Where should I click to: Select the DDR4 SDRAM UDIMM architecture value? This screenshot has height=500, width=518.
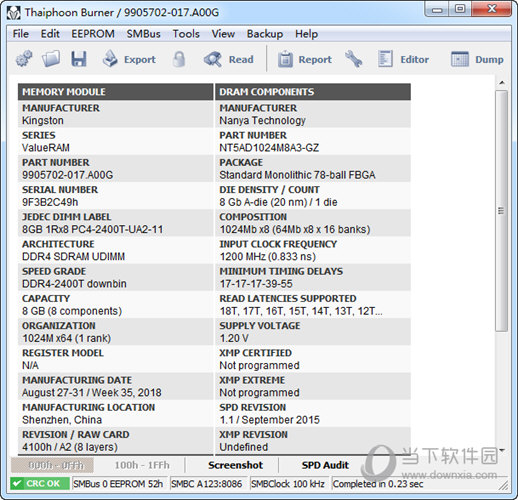click(73, 256)
